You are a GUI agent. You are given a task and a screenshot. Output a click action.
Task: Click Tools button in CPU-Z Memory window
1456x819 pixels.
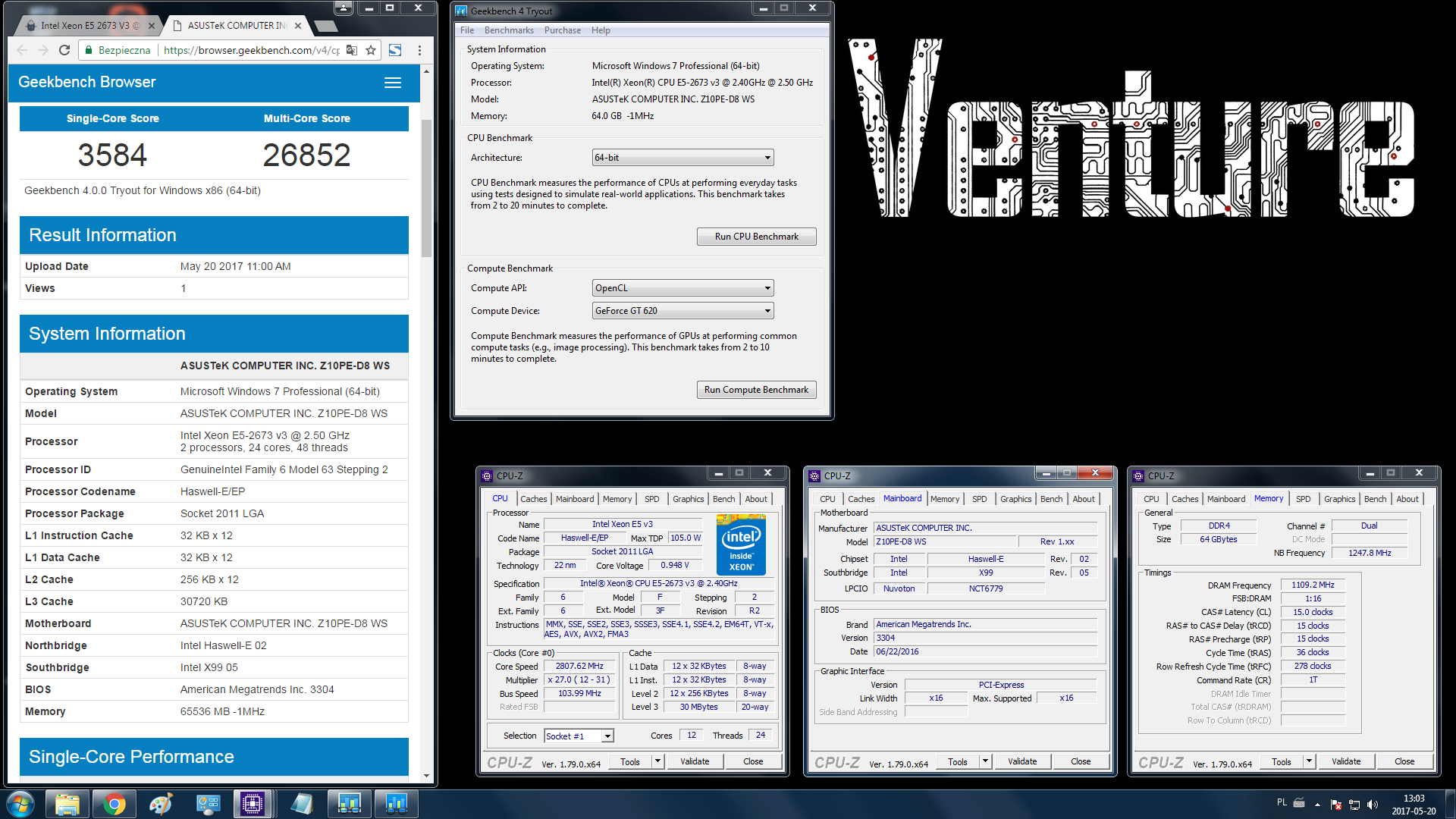point(1282,761)
